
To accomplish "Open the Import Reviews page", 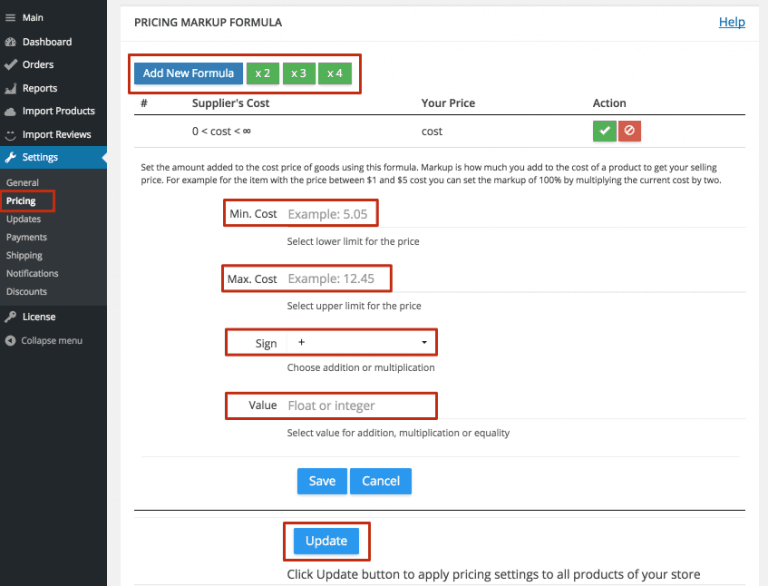I will coord(56,135).
